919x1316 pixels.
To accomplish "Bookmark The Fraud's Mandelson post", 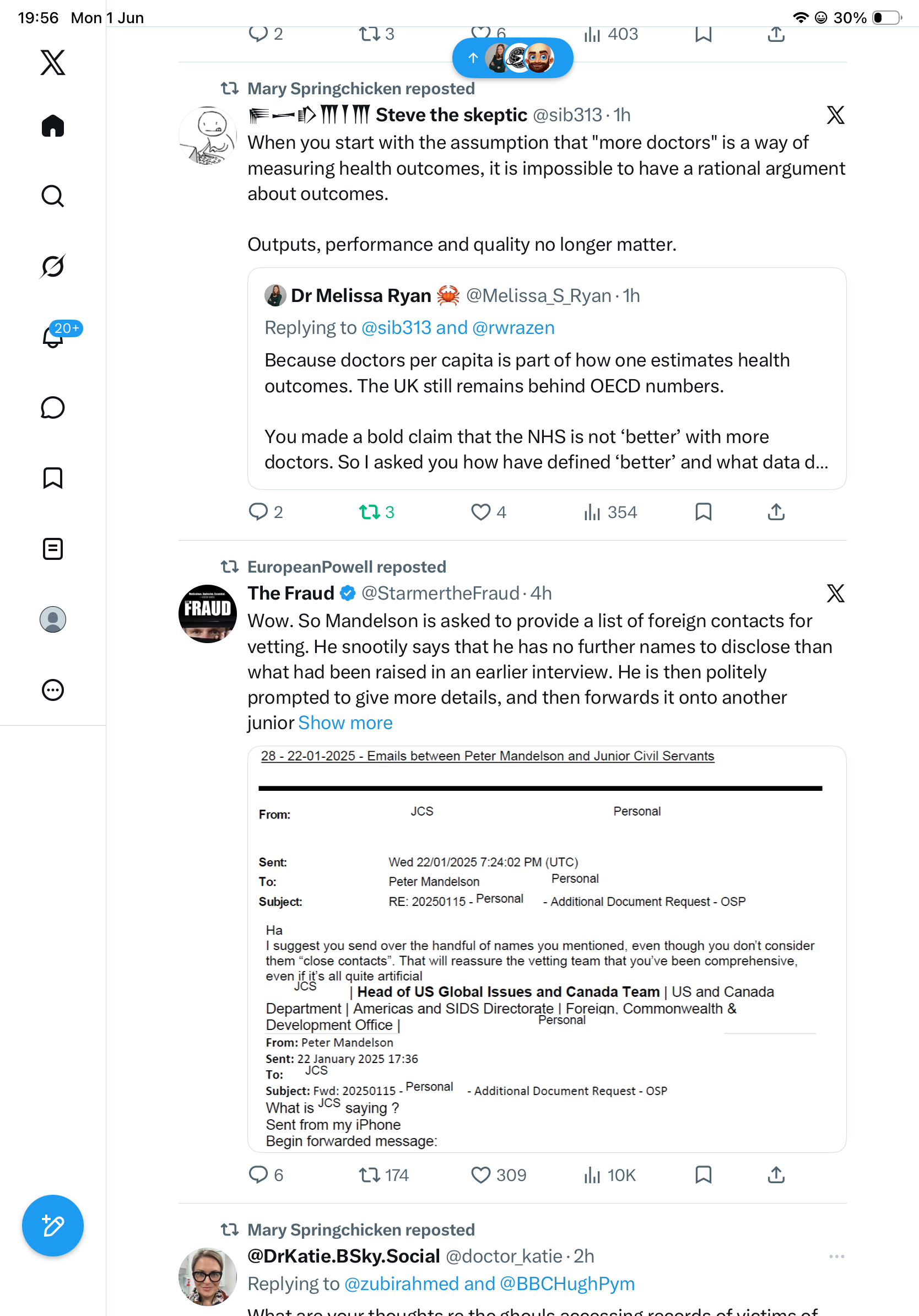I will point(703,1175).
